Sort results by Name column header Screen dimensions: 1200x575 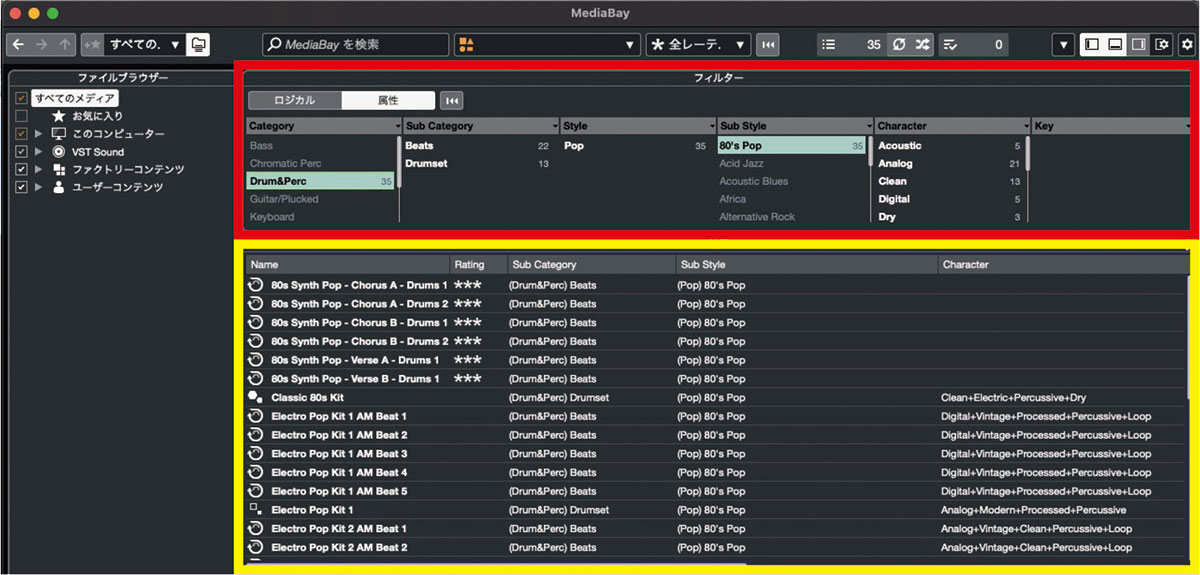click(x=348, y=265)
